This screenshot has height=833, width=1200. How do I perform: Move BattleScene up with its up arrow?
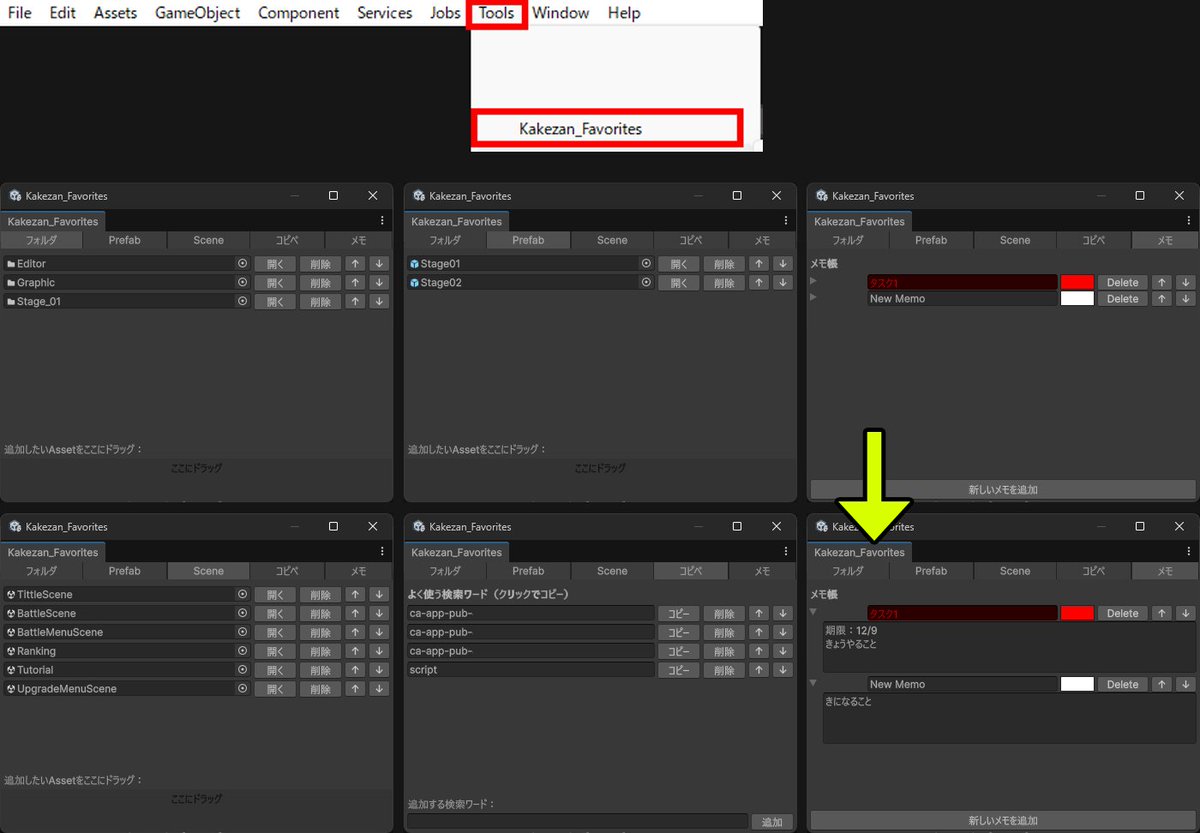point(356,613)
